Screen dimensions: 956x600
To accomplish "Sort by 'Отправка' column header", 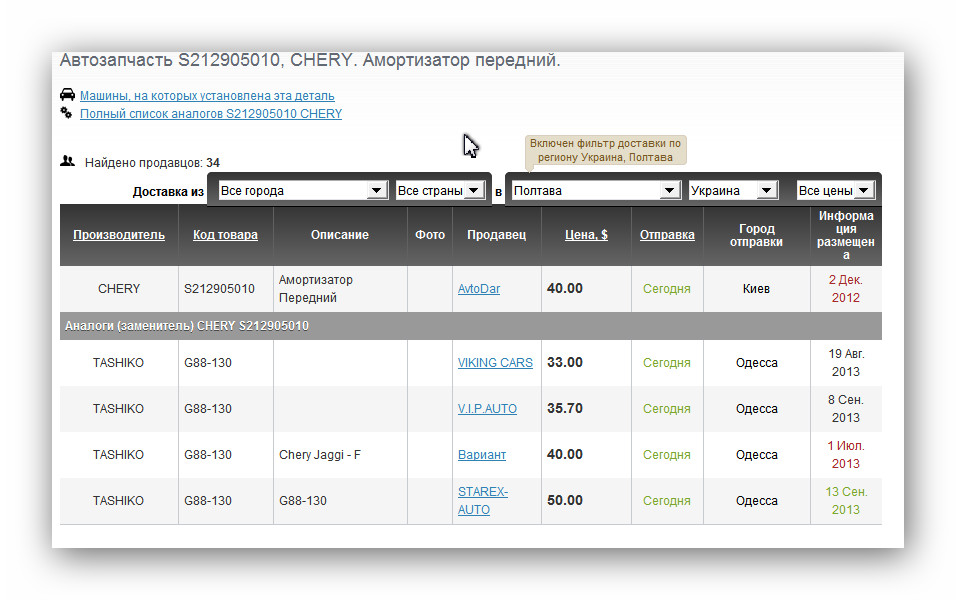I will point(667,235).
